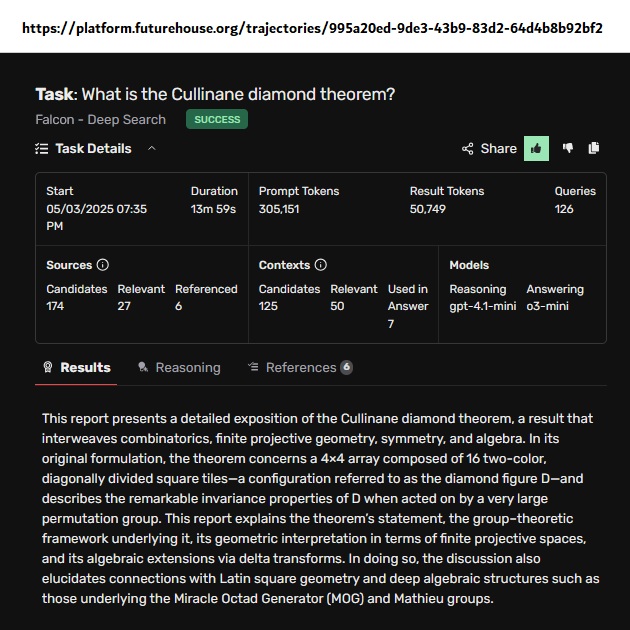
Task: Click the share network icon
Action: 467,149
